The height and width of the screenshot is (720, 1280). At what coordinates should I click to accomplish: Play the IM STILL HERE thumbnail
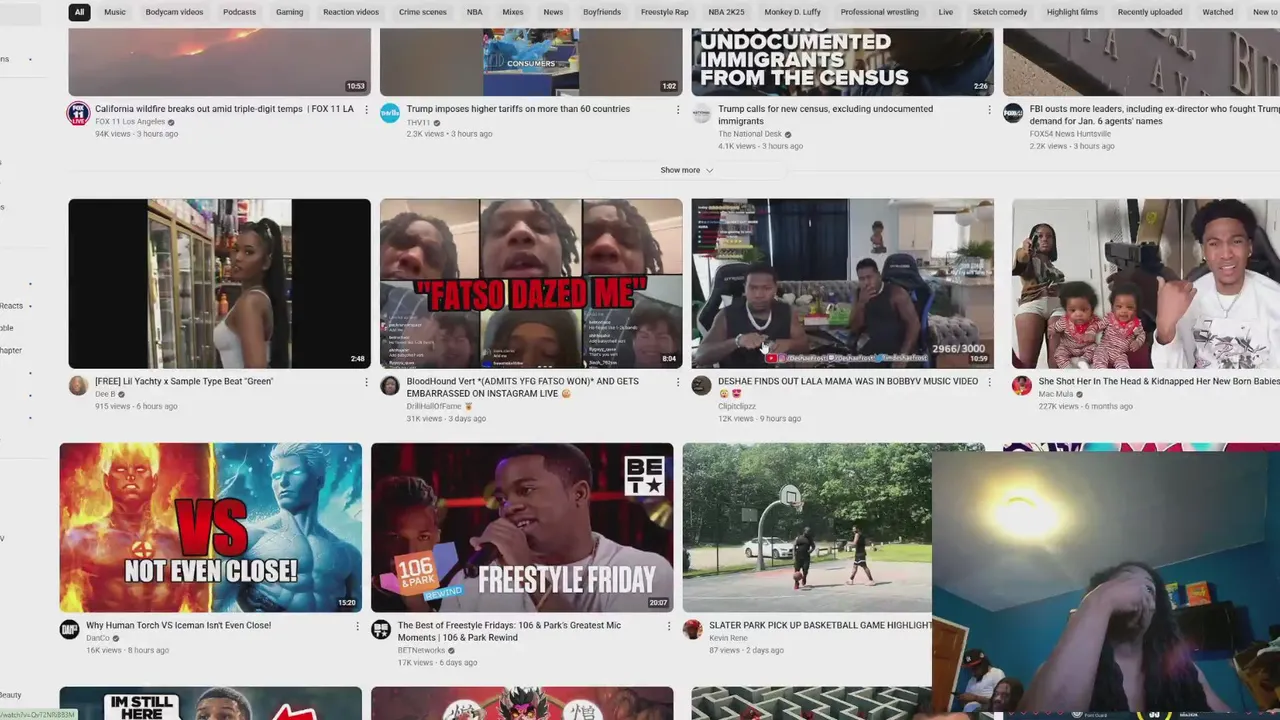coord(210,703)
